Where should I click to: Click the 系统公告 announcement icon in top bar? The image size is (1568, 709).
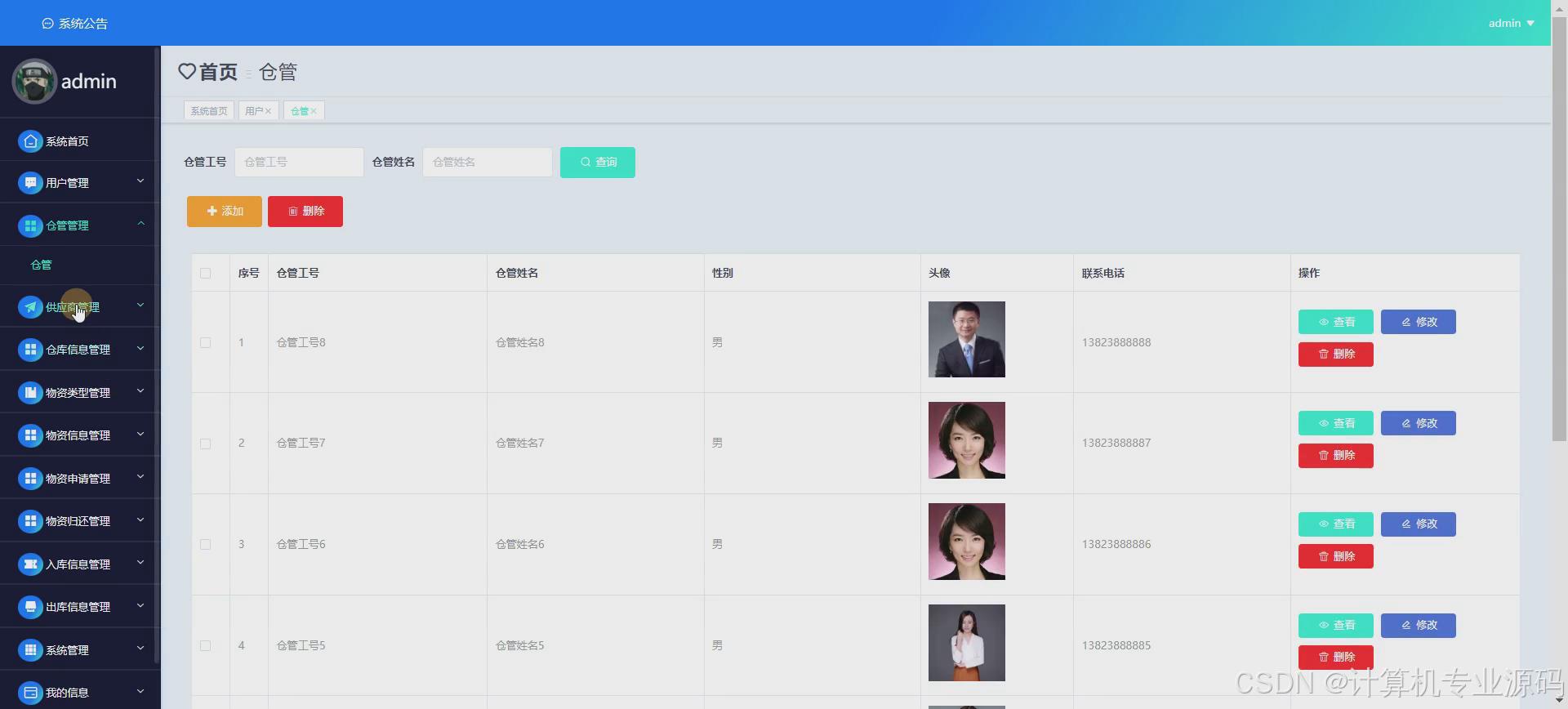click(47, 24)
